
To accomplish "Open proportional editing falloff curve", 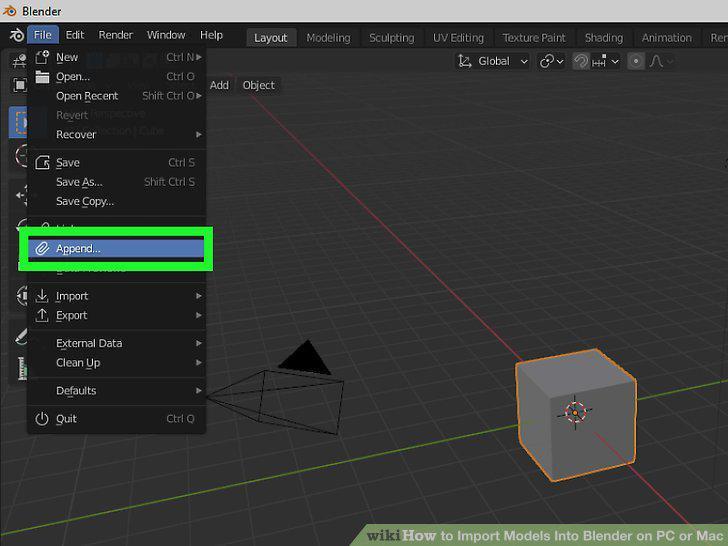I will 660,61.
